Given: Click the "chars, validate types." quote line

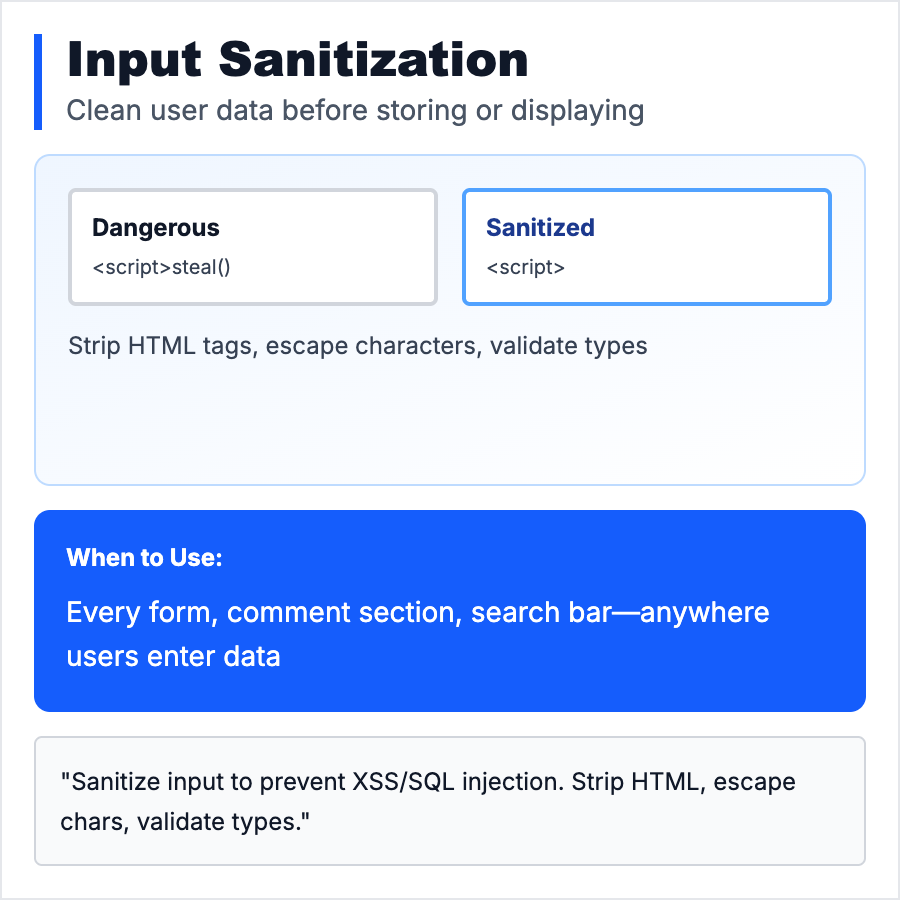Looking at the screenshot, I should coord(181,822).
